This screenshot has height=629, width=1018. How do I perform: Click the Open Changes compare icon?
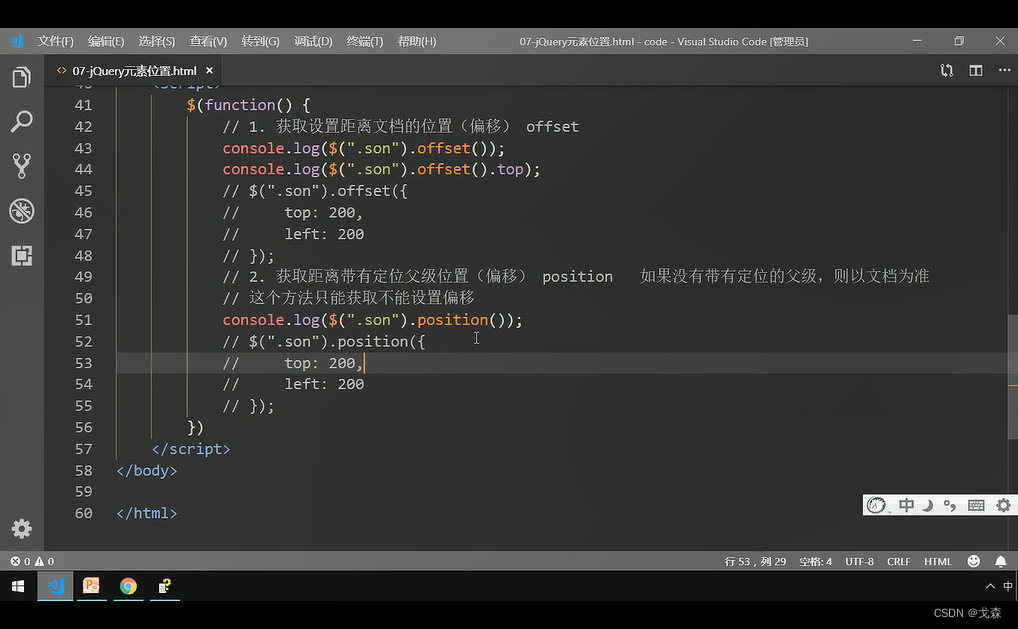click(x=947, y=70)
